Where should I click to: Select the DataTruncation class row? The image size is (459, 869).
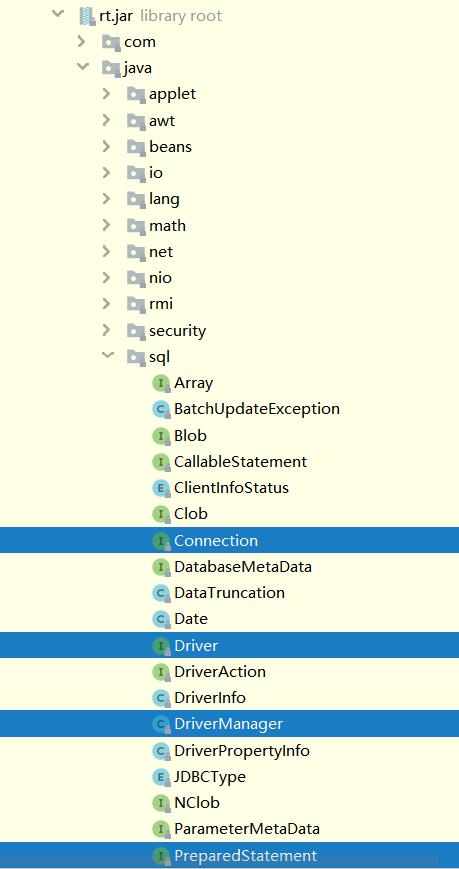[x=230, y=592]
